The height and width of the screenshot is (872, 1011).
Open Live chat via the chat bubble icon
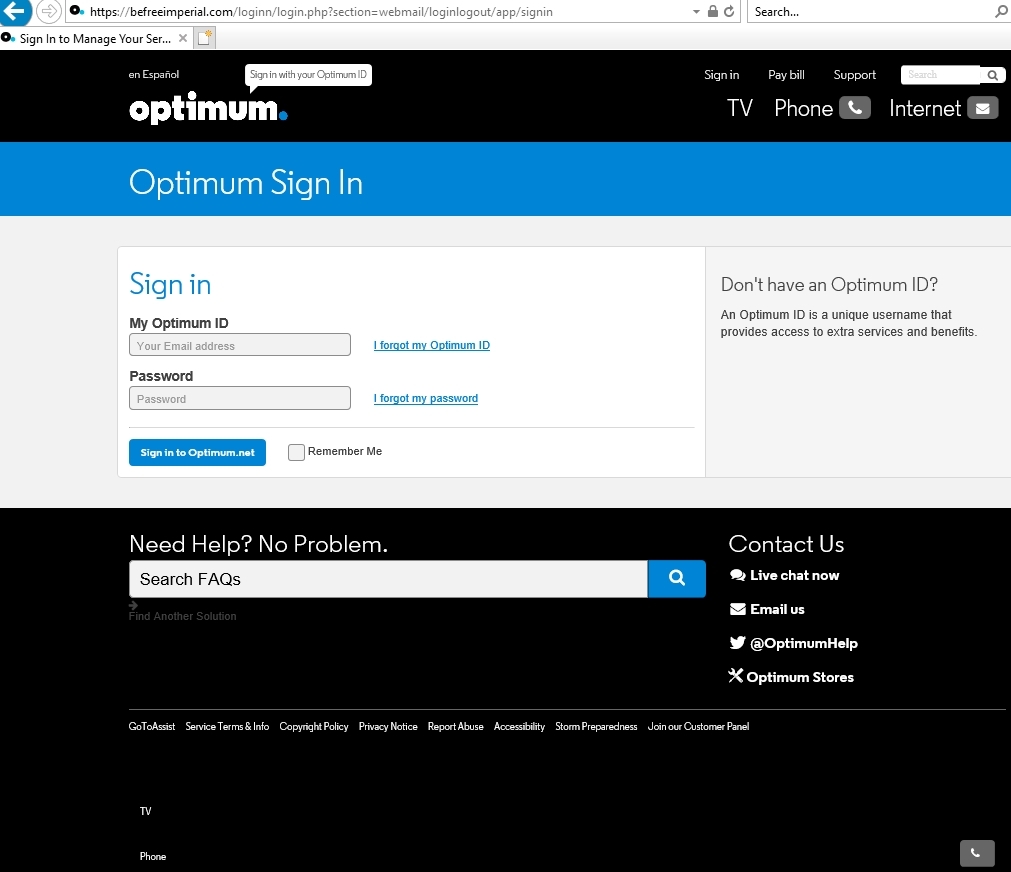pos(738,575)
